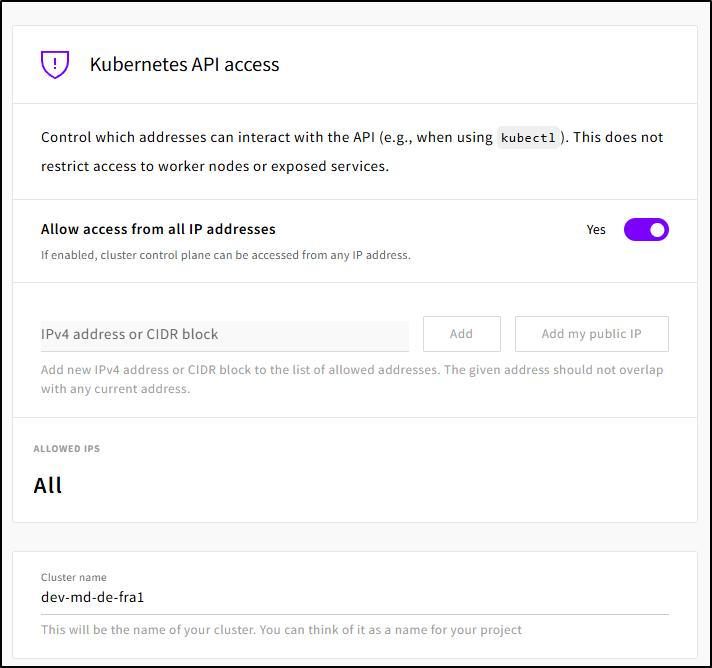Click the helper text below the cluster name field

click(x=281, y=630)
